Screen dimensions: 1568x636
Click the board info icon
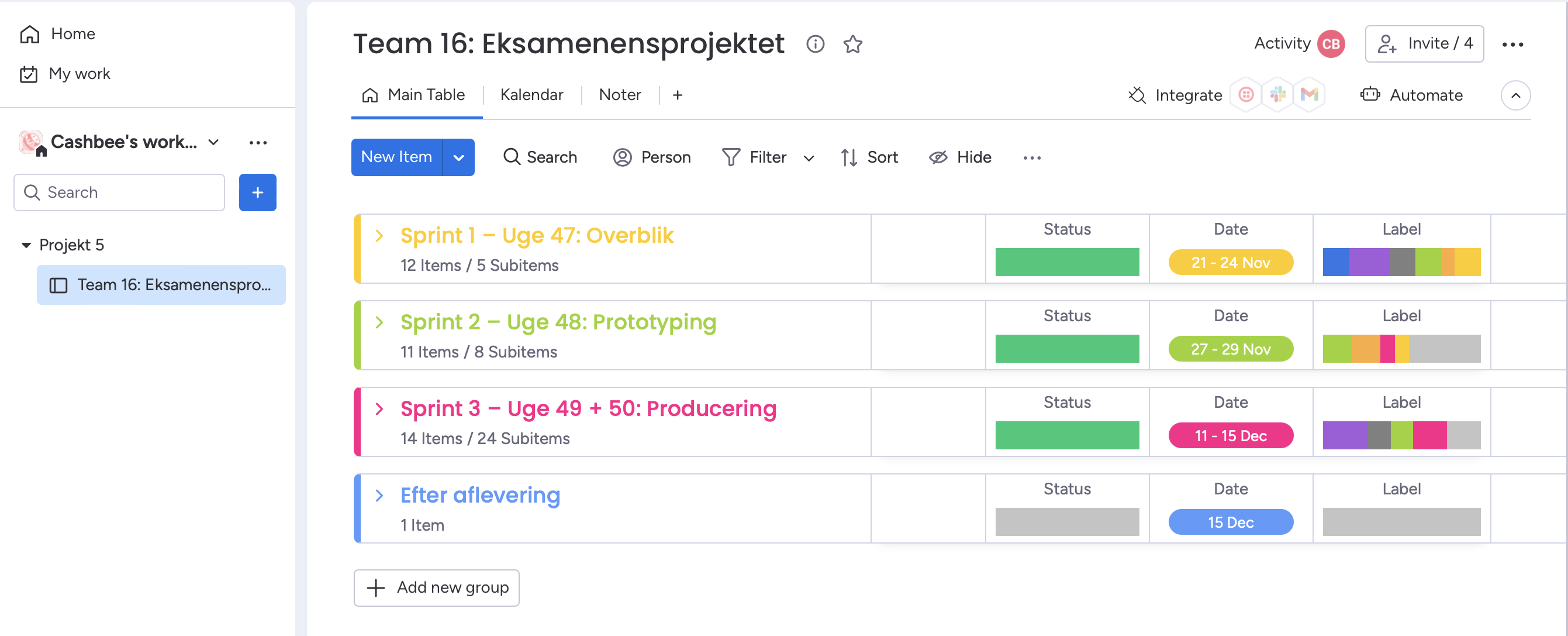(x=815, y=44)
